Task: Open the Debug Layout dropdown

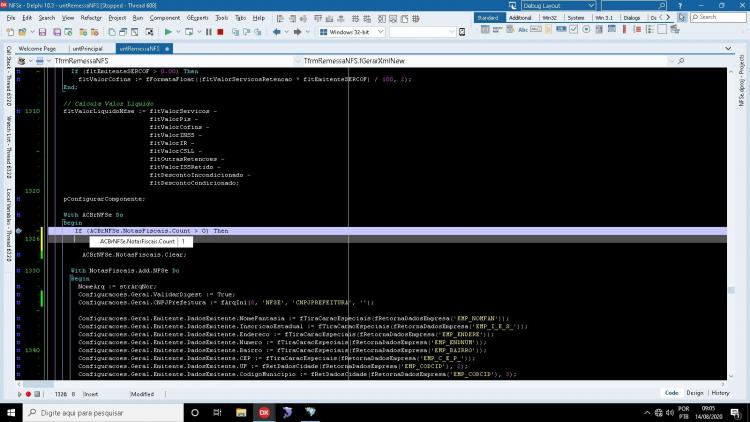Action: pyautogui.click(x=558, y=6)
